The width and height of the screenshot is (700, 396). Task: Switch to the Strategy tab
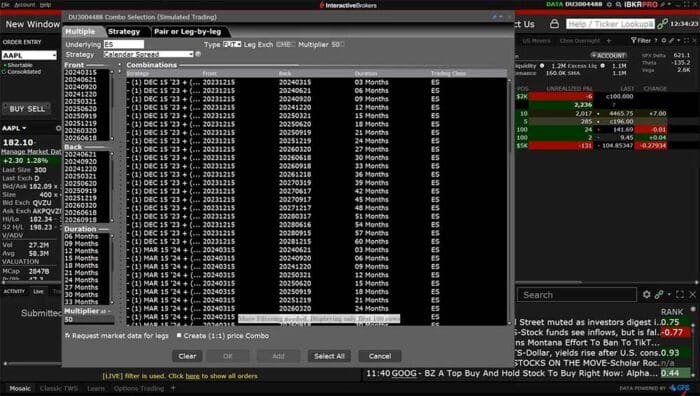(124, 32)
